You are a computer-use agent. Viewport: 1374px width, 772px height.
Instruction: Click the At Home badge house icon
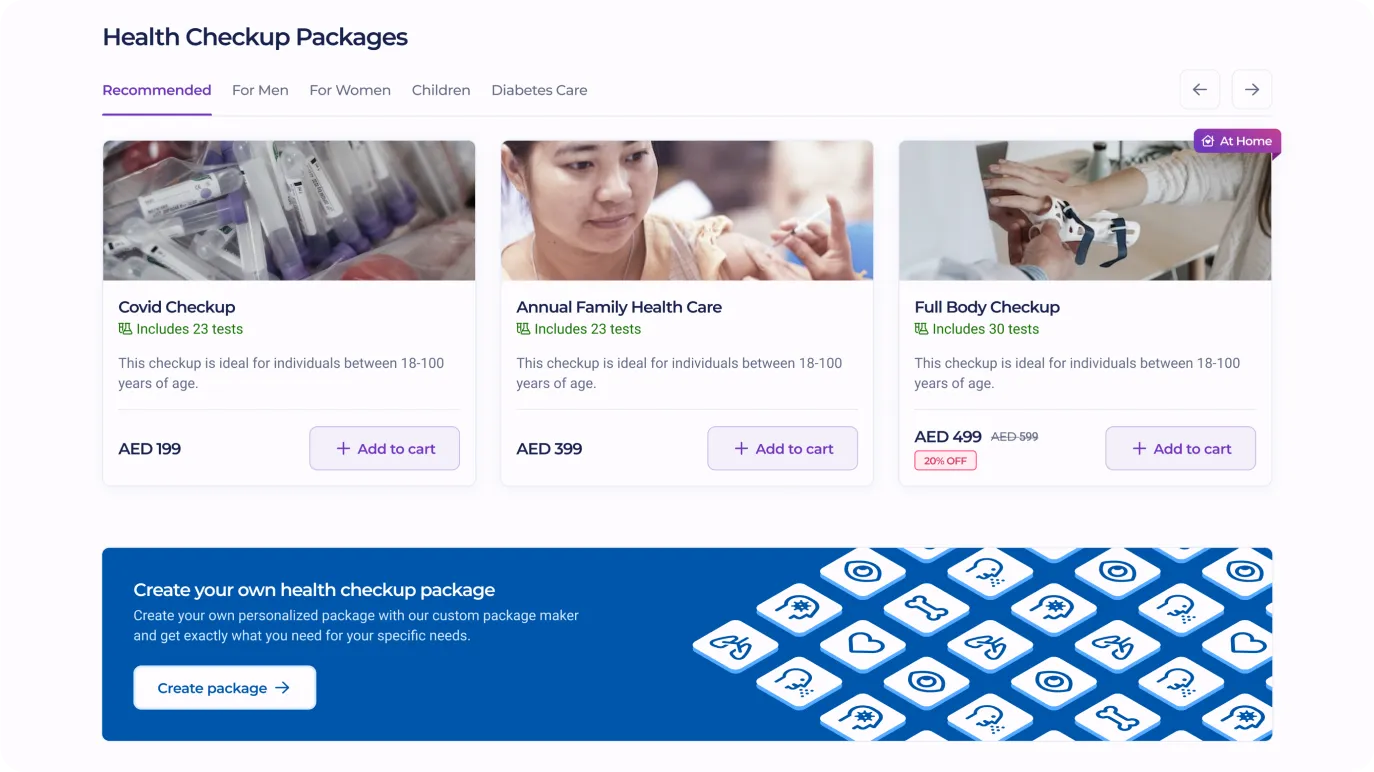(1208, 141)
